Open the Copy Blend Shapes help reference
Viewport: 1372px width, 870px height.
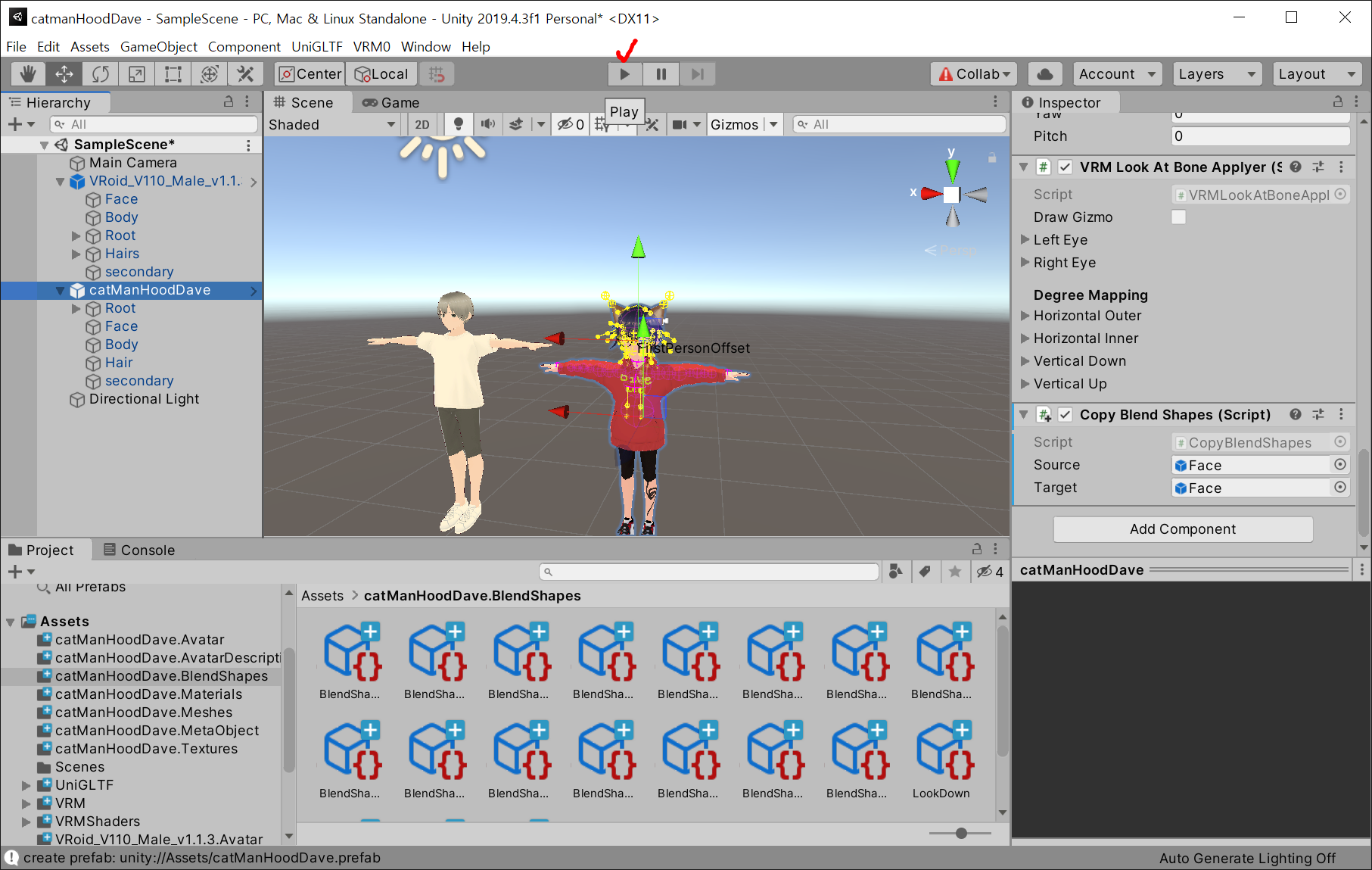1296,414
